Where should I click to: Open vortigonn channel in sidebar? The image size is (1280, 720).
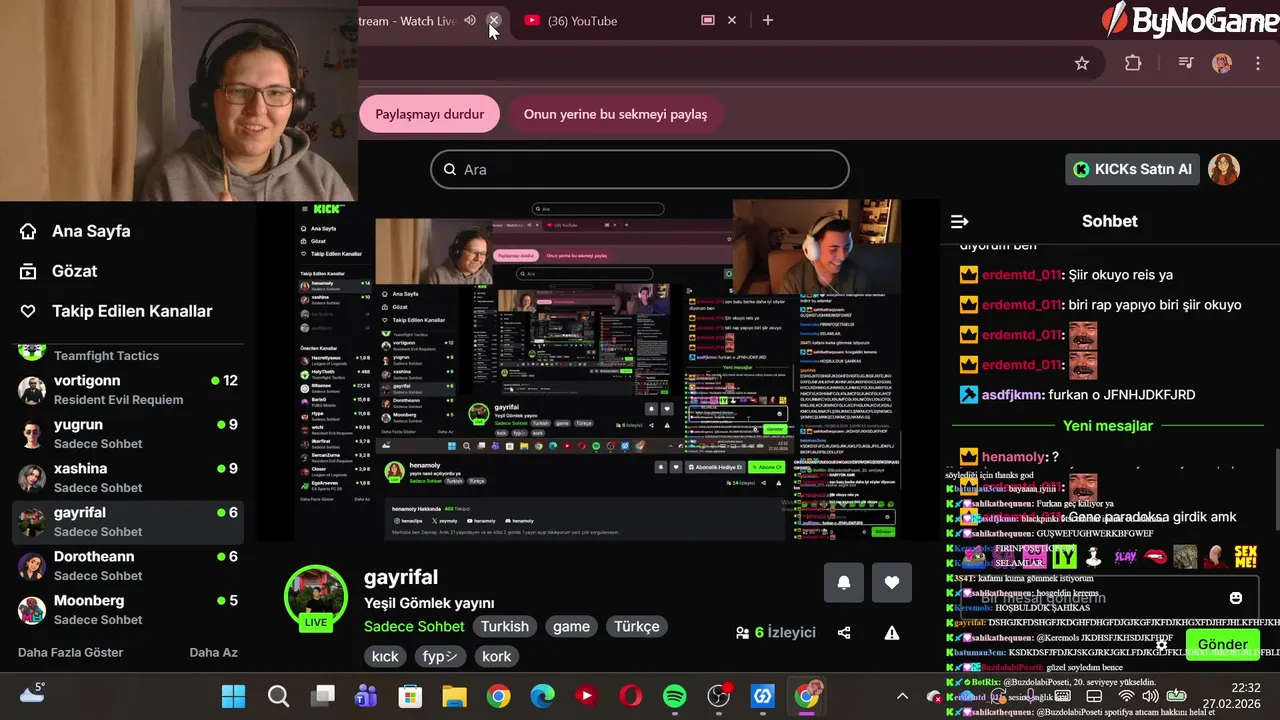click(128, 389)
